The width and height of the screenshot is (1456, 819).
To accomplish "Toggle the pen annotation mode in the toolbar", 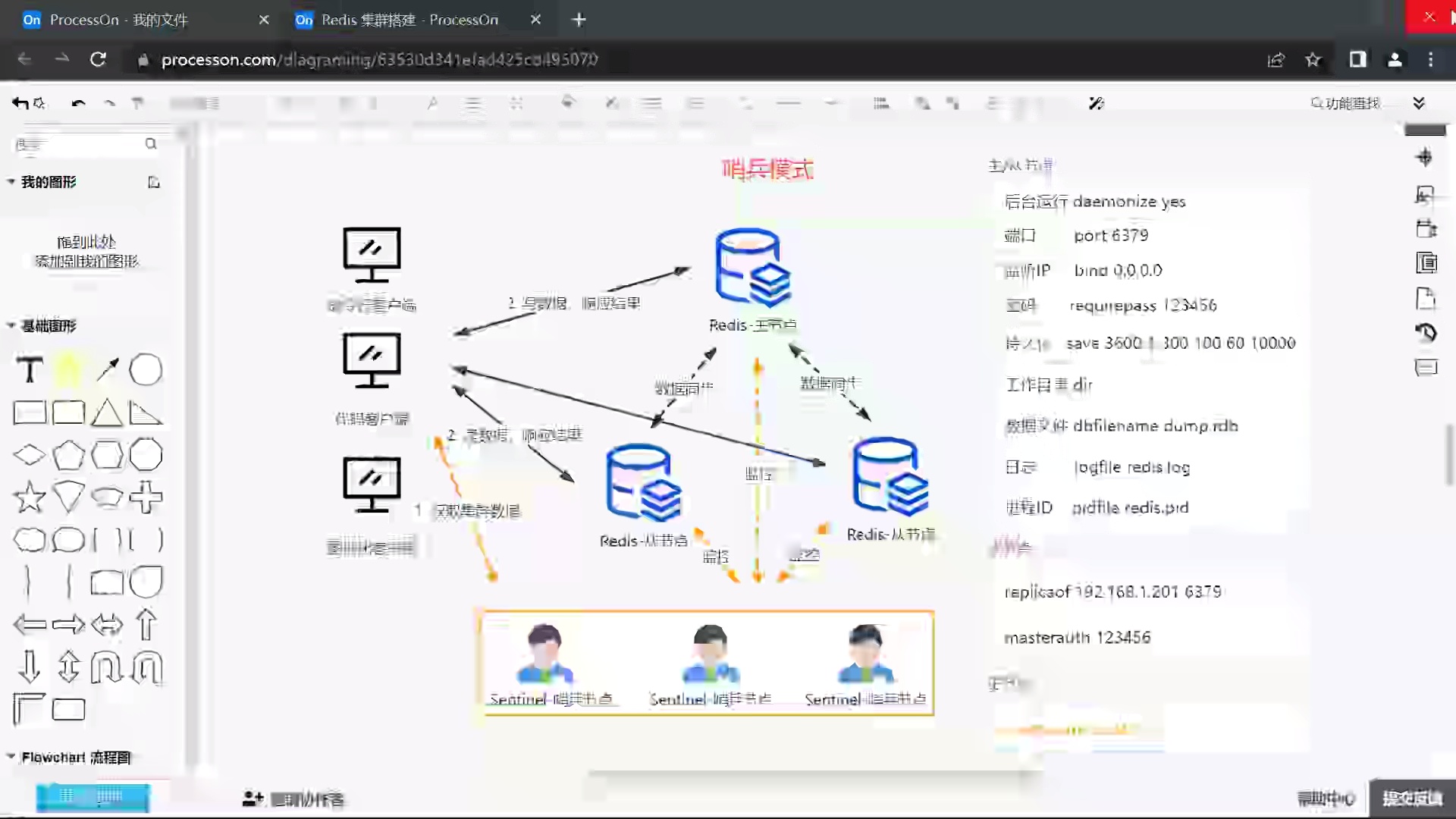I will tap(1096, 103).
